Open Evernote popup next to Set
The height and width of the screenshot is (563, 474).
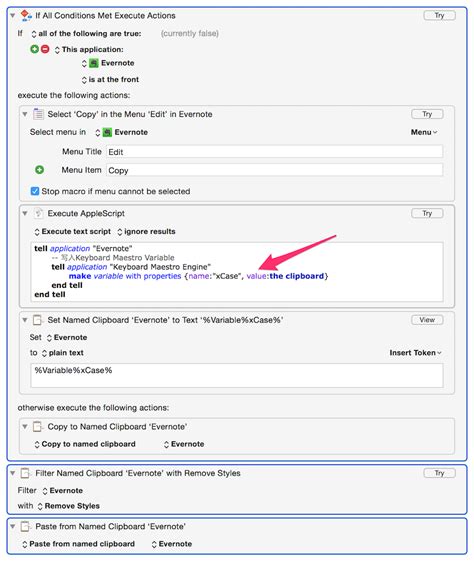point(67,338)
